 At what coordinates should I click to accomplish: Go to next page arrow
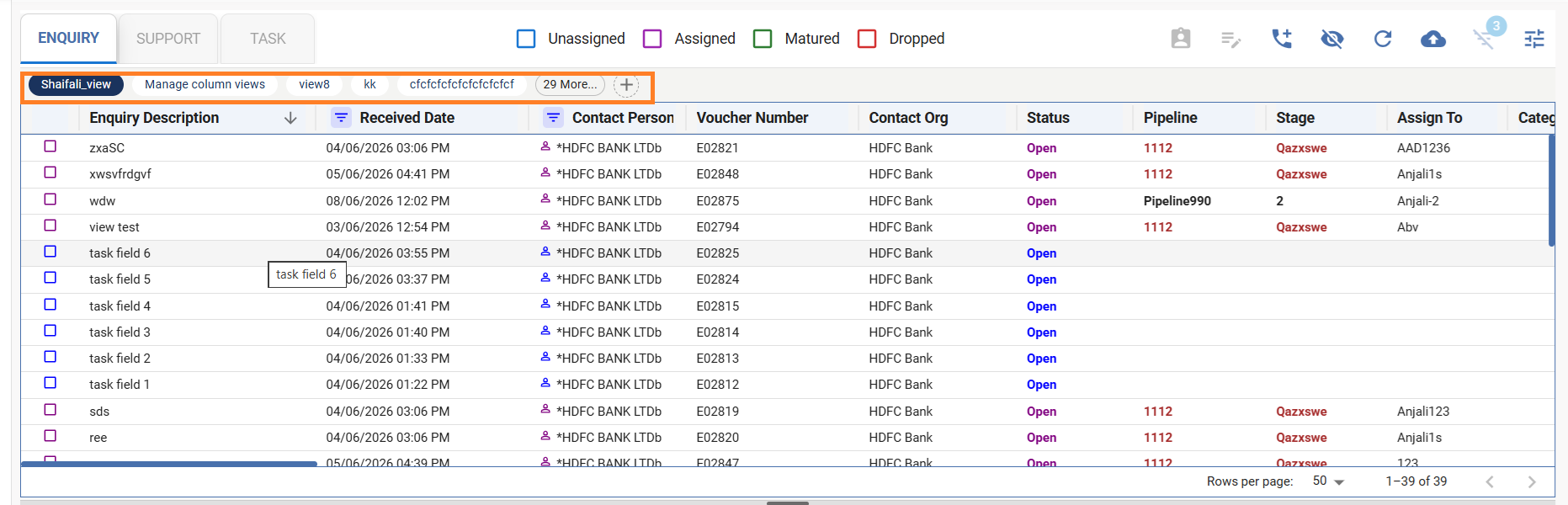[1532, 481]
